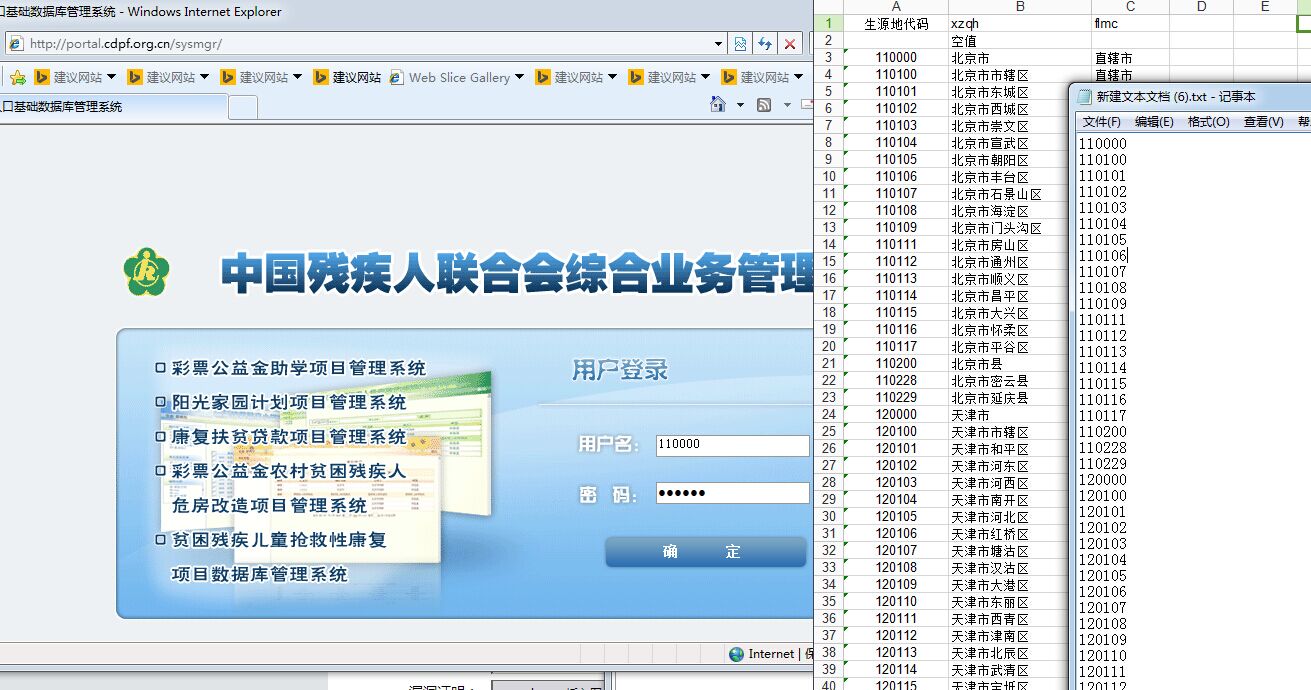Select the 生源地代码 header cell in Excel

896,24
